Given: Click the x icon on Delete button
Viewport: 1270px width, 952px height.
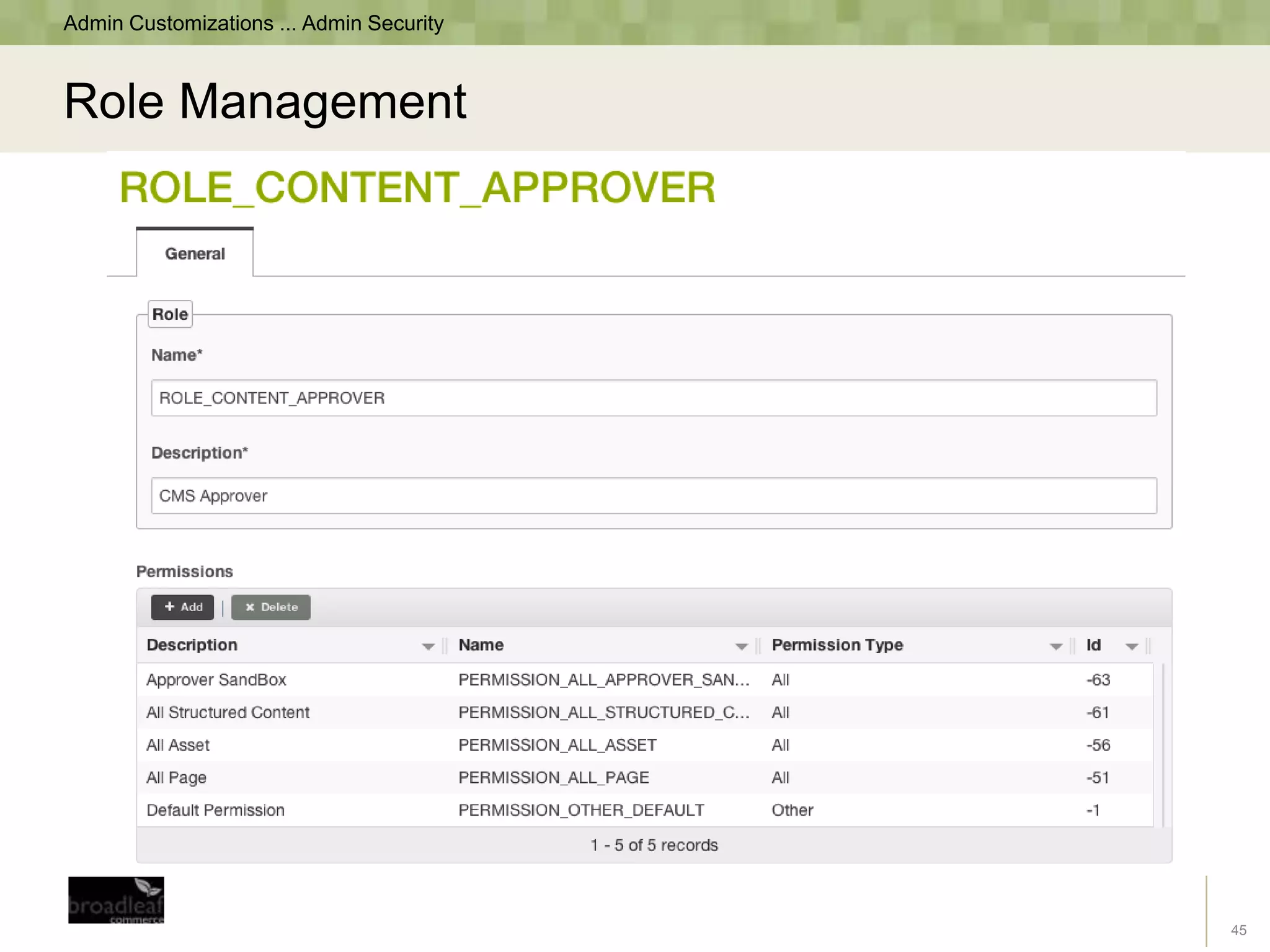Looking at the screenshot, I should click(250, 607).
